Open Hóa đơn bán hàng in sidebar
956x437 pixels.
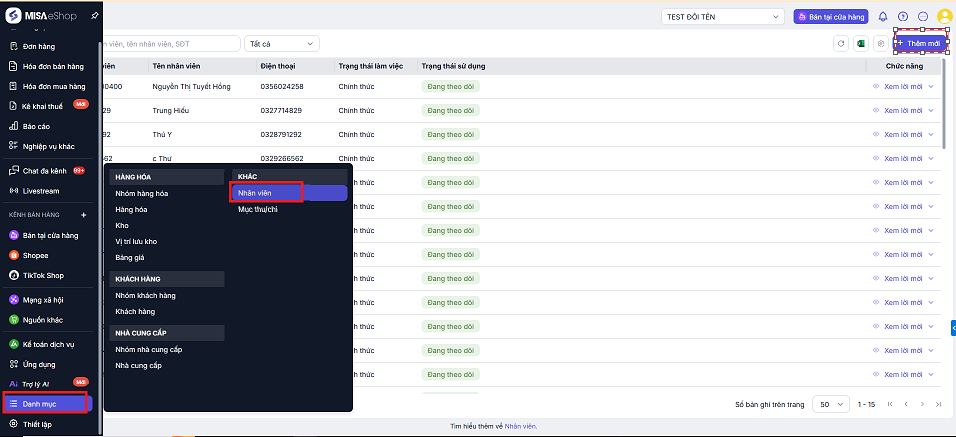[48, 66]
